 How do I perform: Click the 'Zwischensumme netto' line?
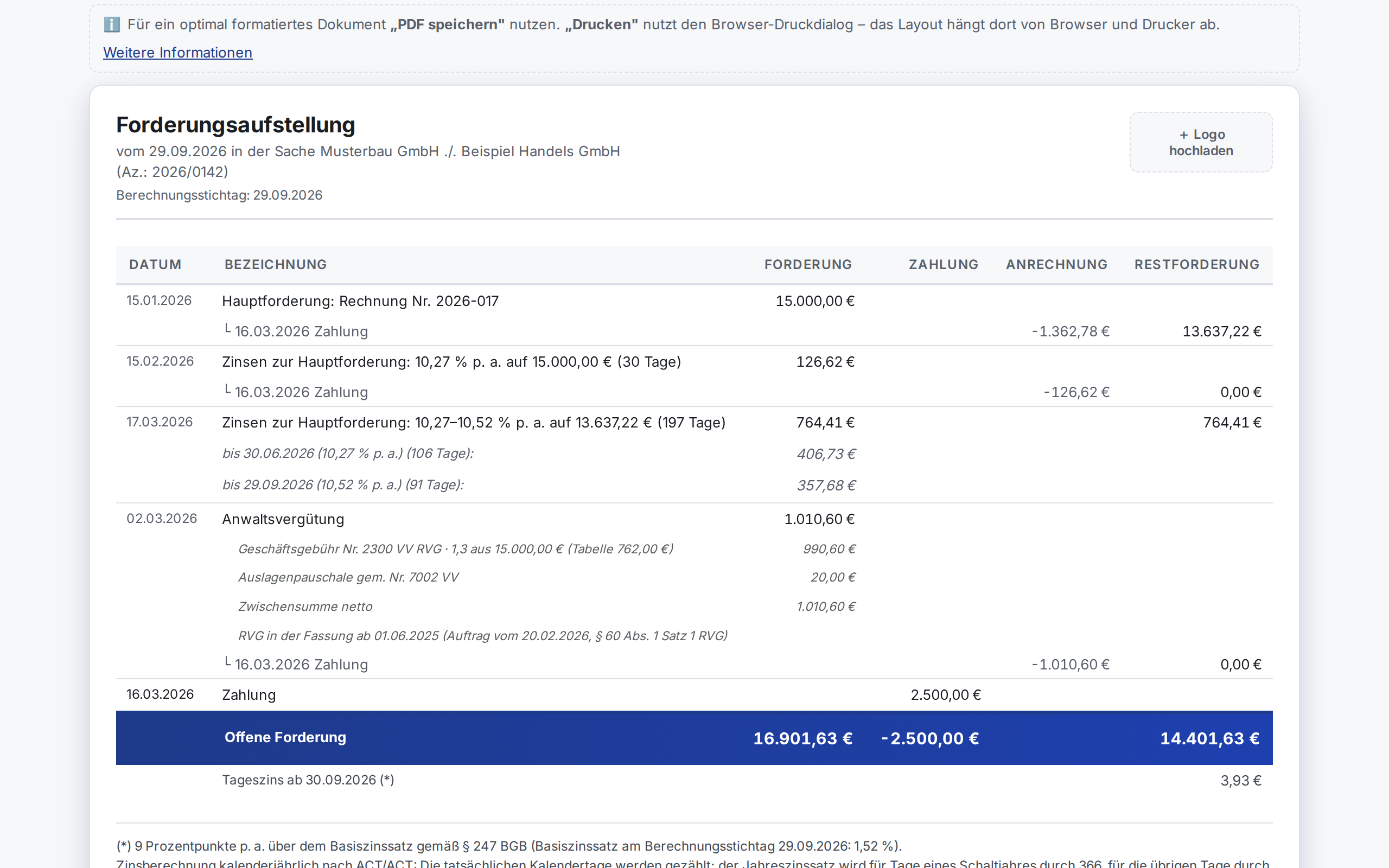305,606
